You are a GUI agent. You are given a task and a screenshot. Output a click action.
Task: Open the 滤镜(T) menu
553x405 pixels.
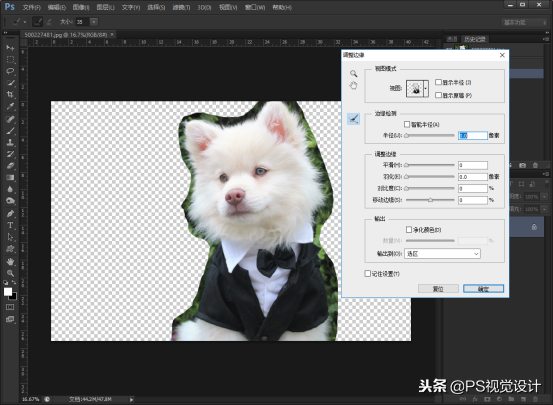click(181, 7)
